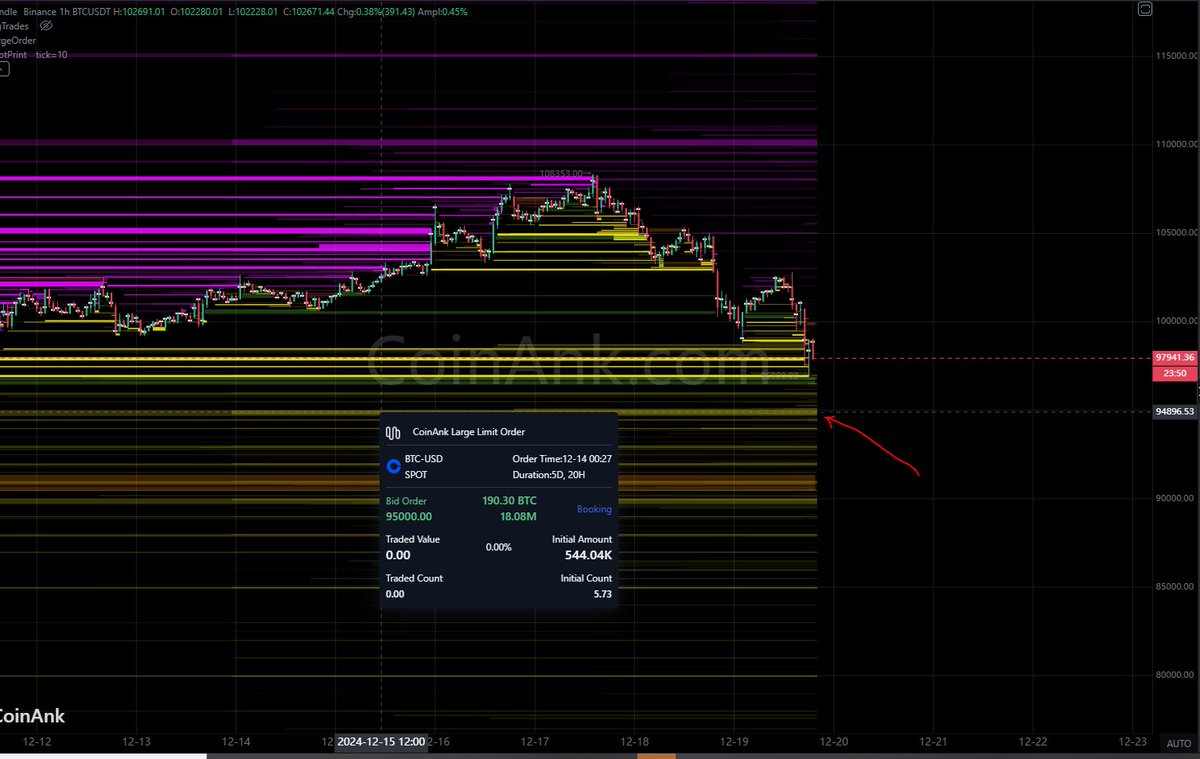Click the 12-14 date on time axis

click(236, 742)
